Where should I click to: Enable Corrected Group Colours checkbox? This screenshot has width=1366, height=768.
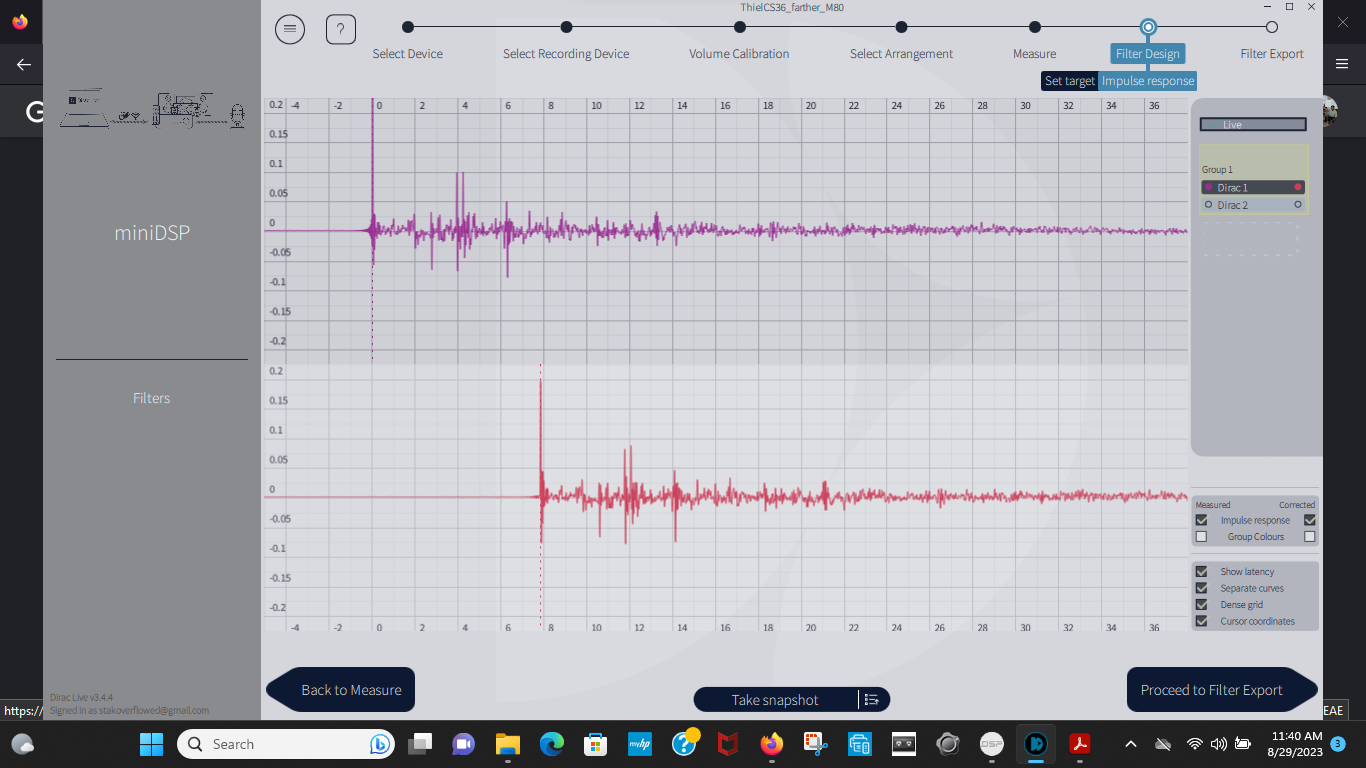point(1310,537)
